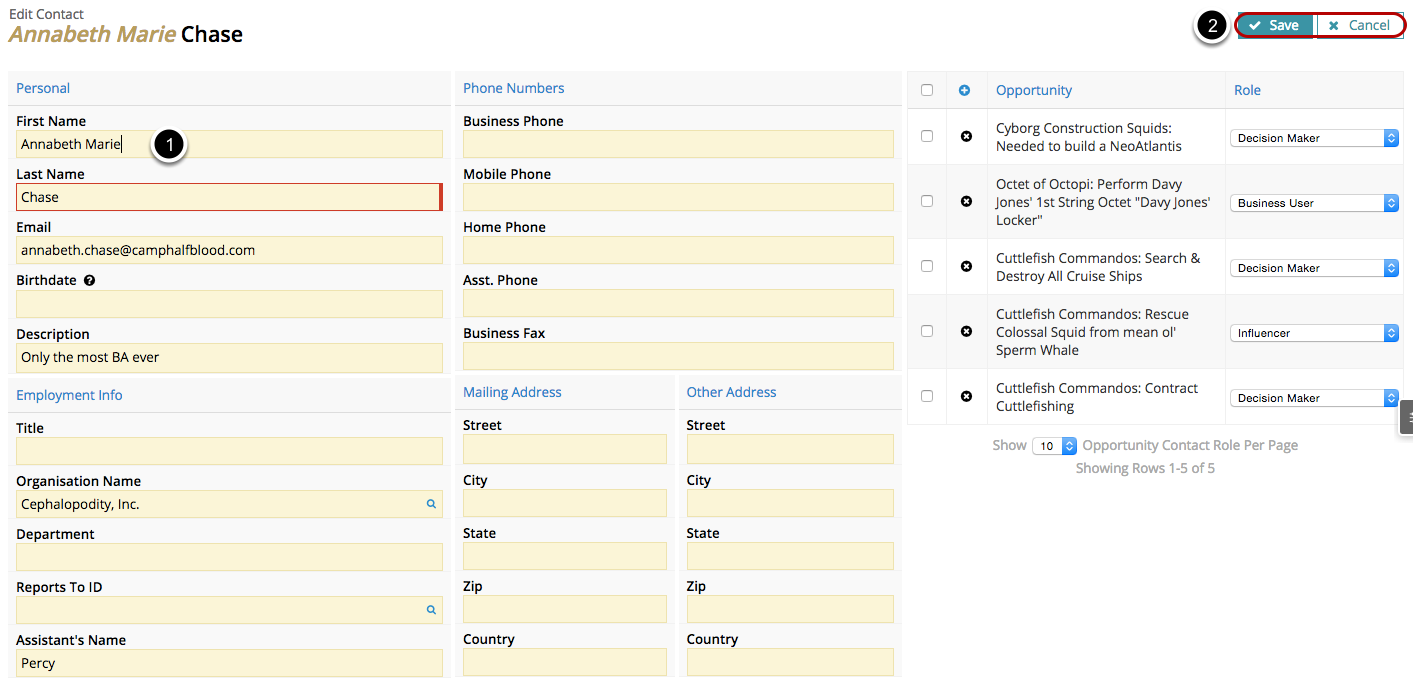Remove the Cyborg Construction Squids opportunity row
Viewport: 1413px width, 688px height.
(x=966, y=136)
